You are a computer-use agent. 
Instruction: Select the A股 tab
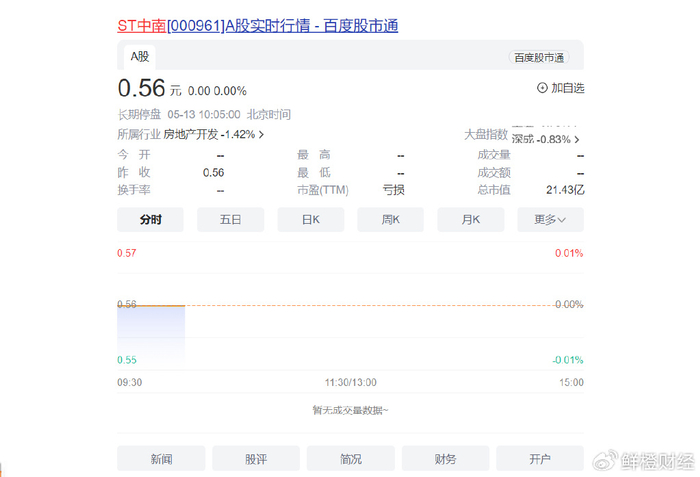tap(140, 57)
